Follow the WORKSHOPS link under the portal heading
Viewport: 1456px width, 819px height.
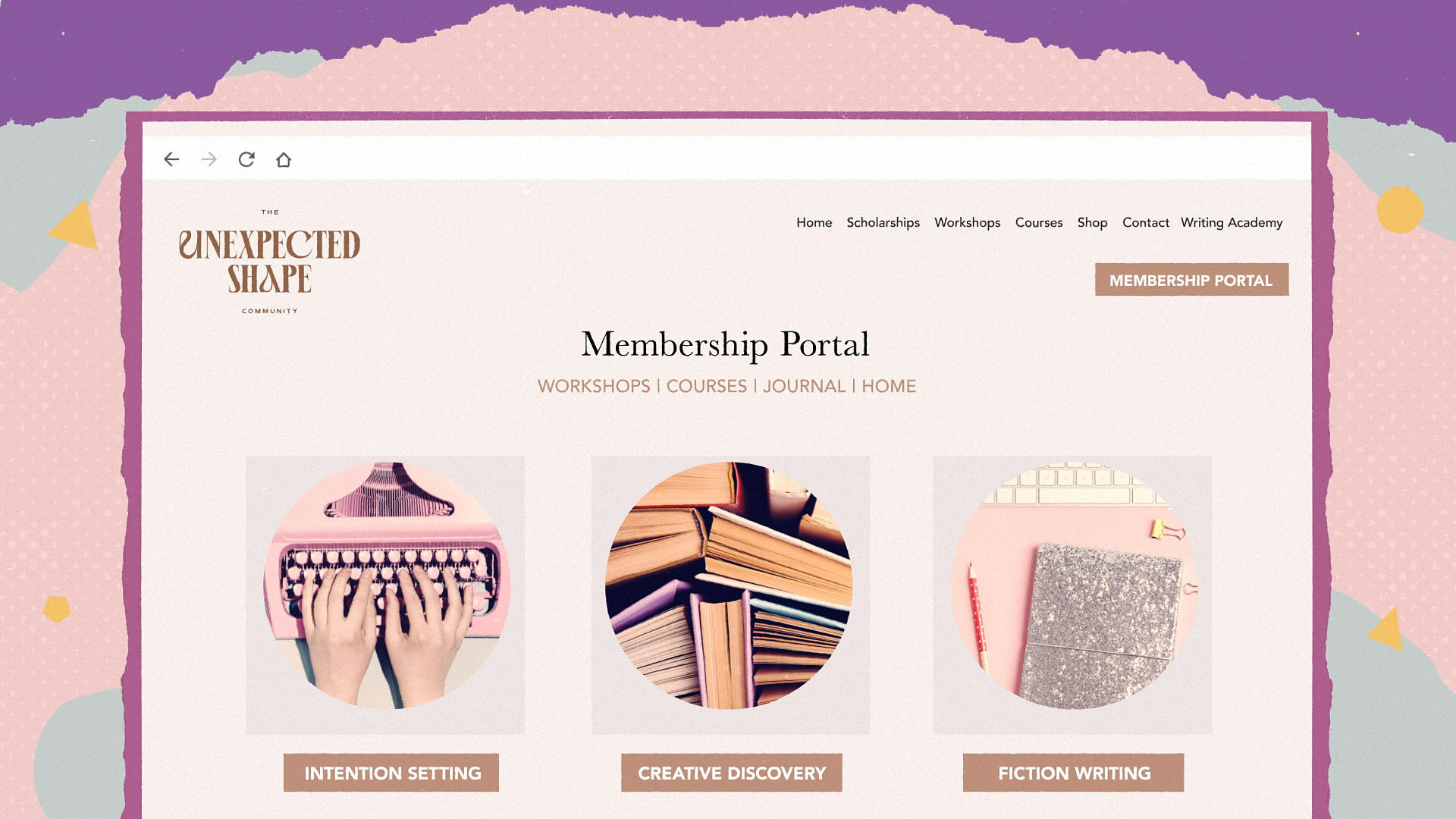point(594,386)
